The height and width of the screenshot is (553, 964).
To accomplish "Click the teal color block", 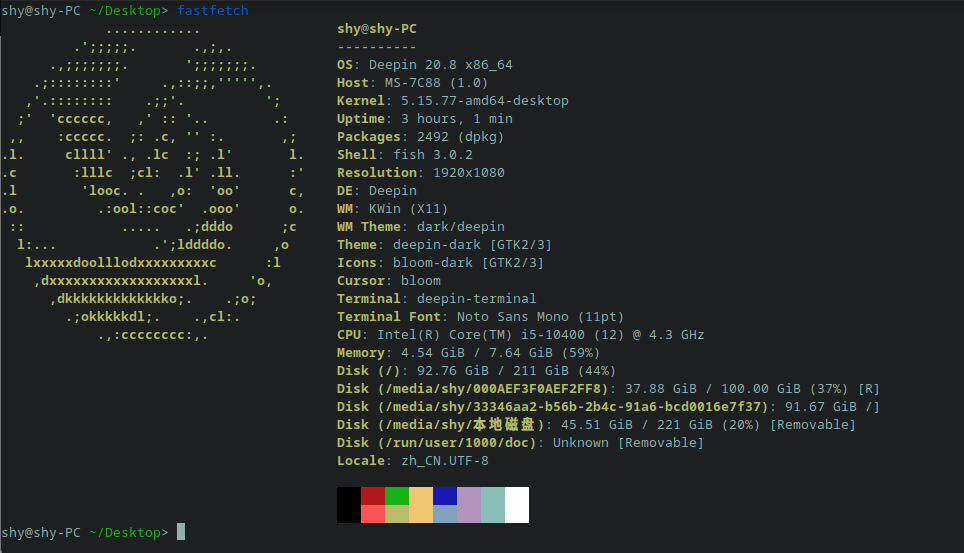I will (493, 505).
